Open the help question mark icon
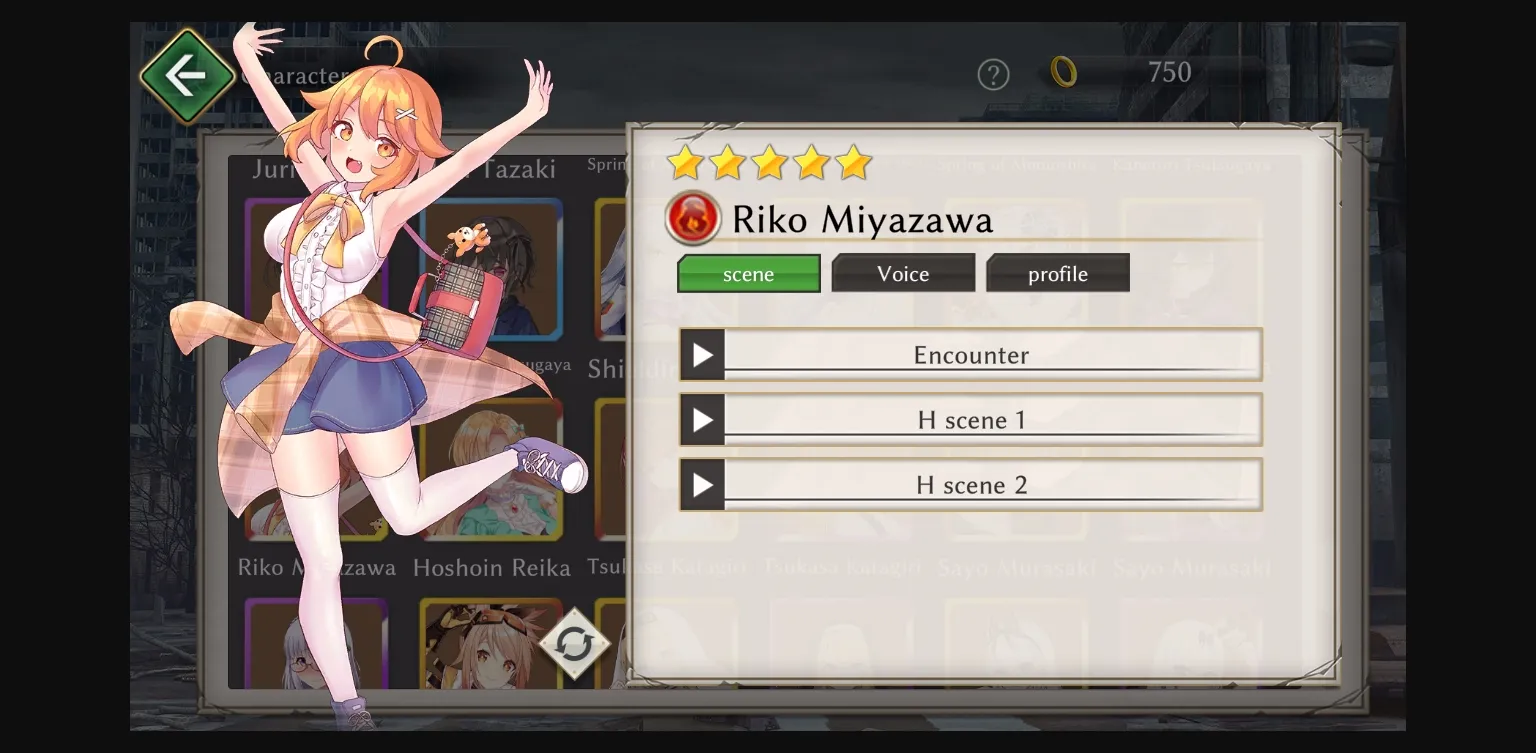The image size is (1536, 753). click(993, 75)
